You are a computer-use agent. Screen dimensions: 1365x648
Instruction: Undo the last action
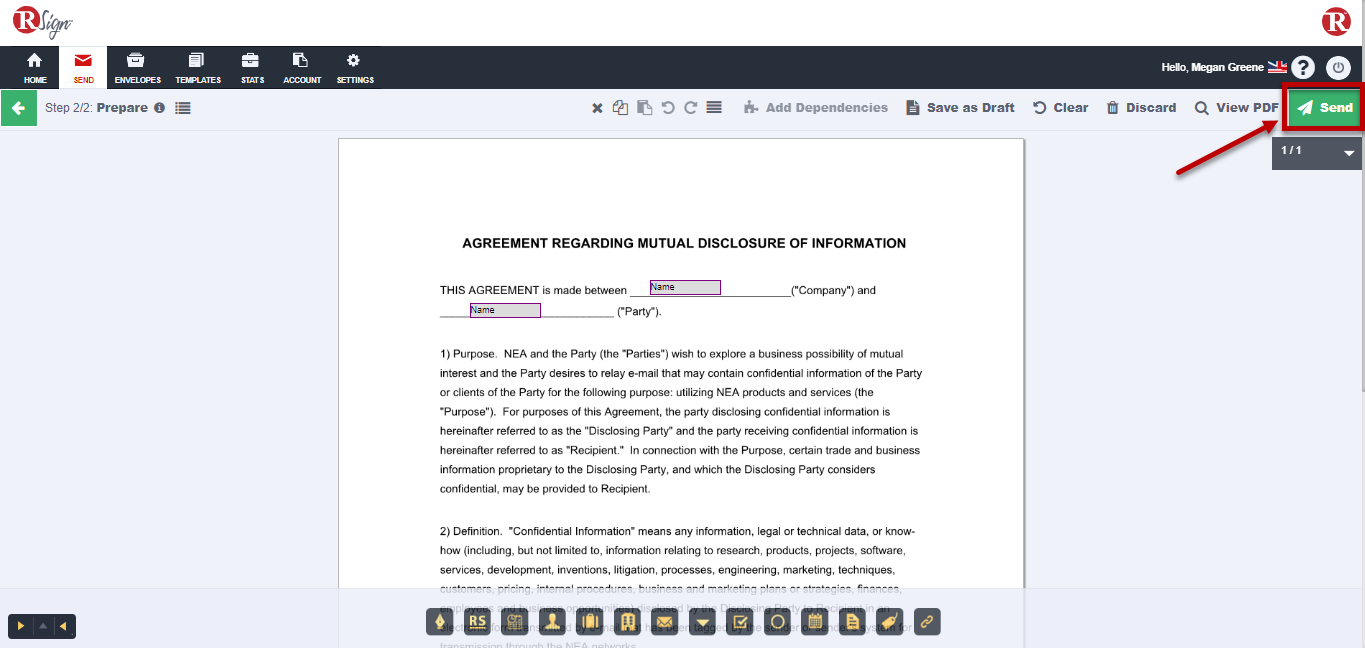pyautogui.click(x=667, y=108)
